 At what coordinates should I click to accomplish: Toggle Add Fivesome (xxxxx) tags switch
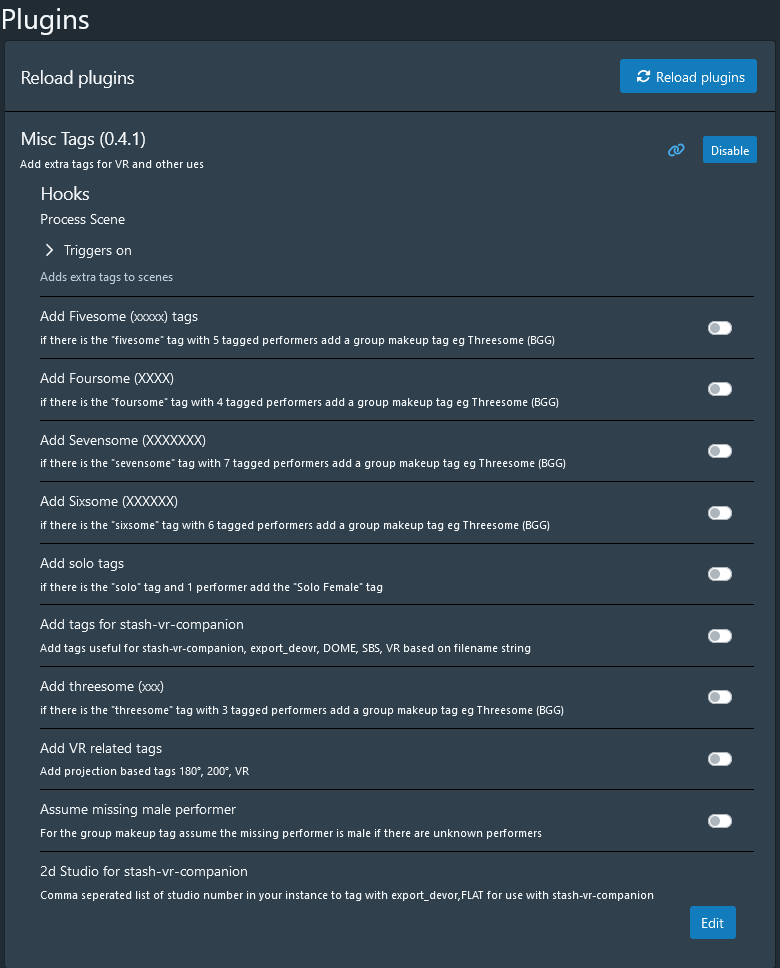click(x=719, y=328)
